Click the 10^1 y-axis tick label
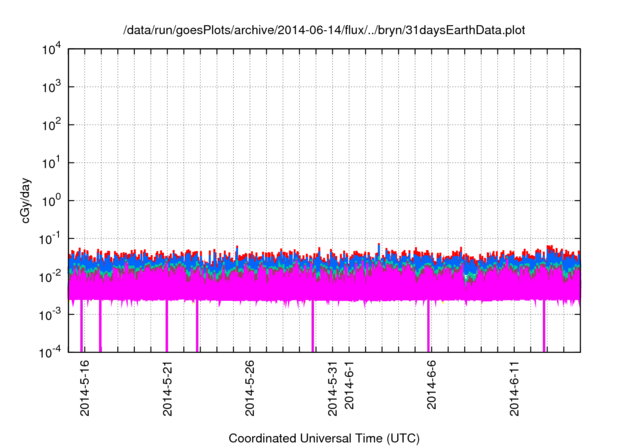Image resolution: width=640 pixels, height=448 pixels. [51, 162]
